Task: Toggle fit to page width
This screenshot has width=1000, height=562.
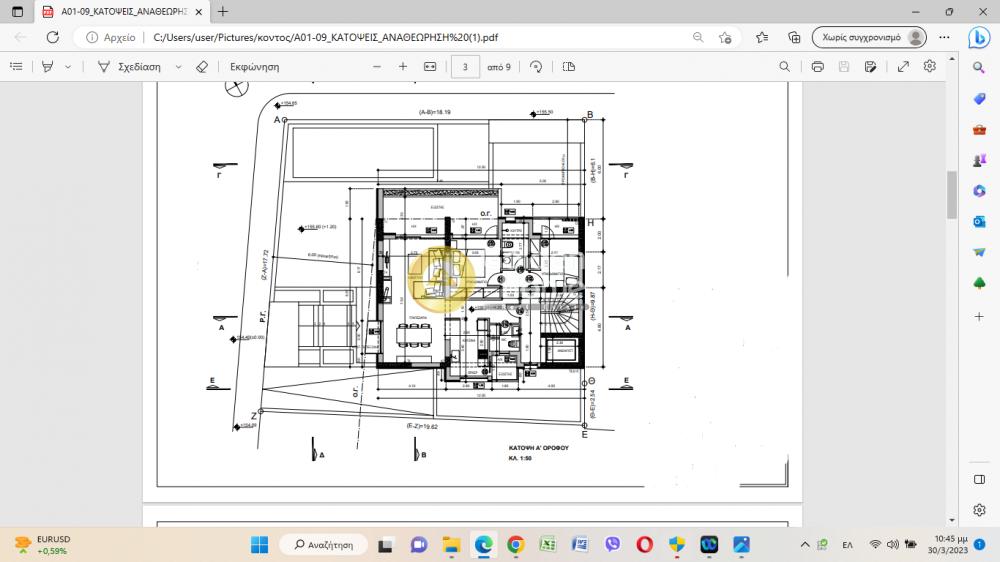Action: tap(430, 66)
